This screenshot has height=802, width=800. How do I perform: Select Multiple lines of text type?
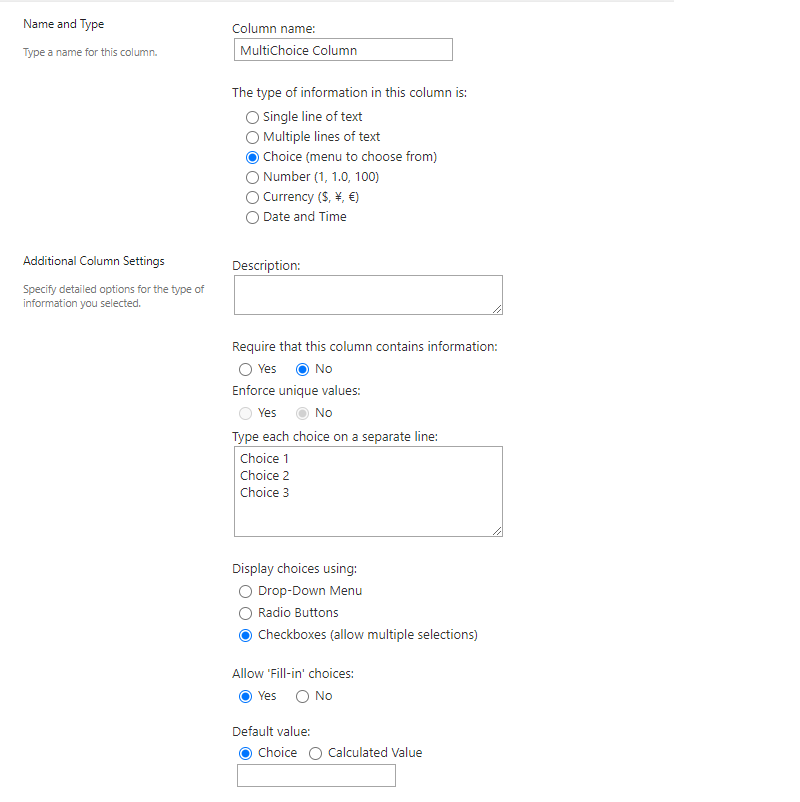click(x=252, y=137)
